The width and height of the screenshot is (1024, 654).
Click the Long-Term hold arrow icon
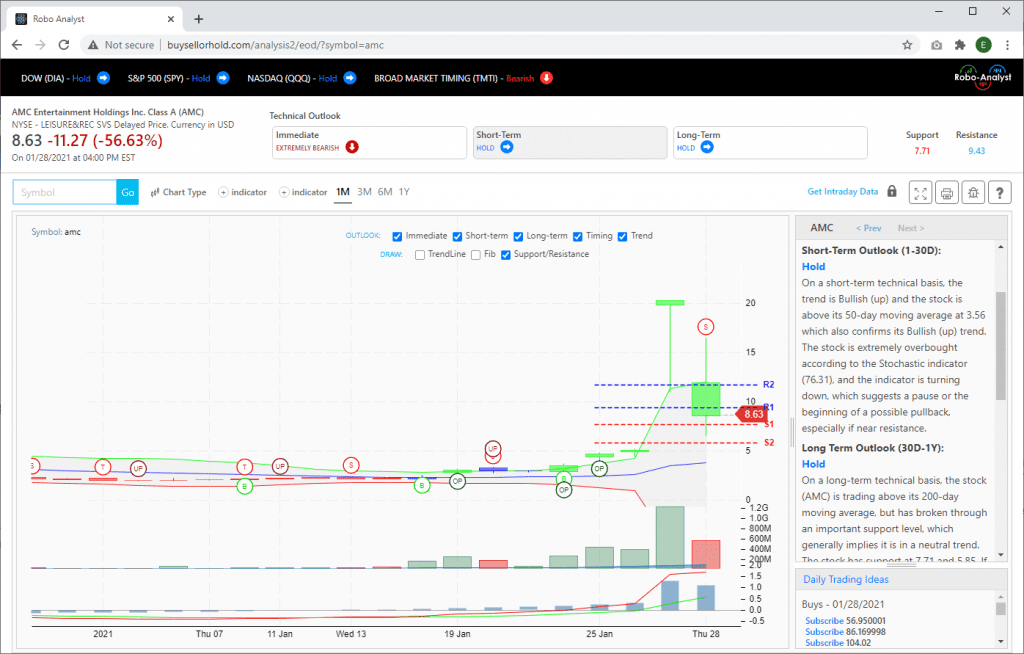[x=707, y=147]
